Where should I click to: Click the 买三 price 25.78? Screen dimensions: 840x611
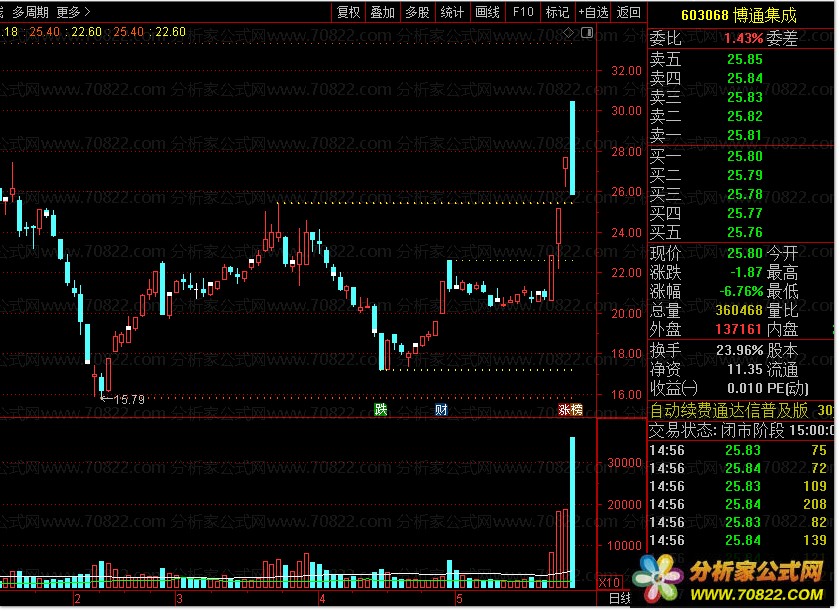pyautogui.click(x=745, y=194)
